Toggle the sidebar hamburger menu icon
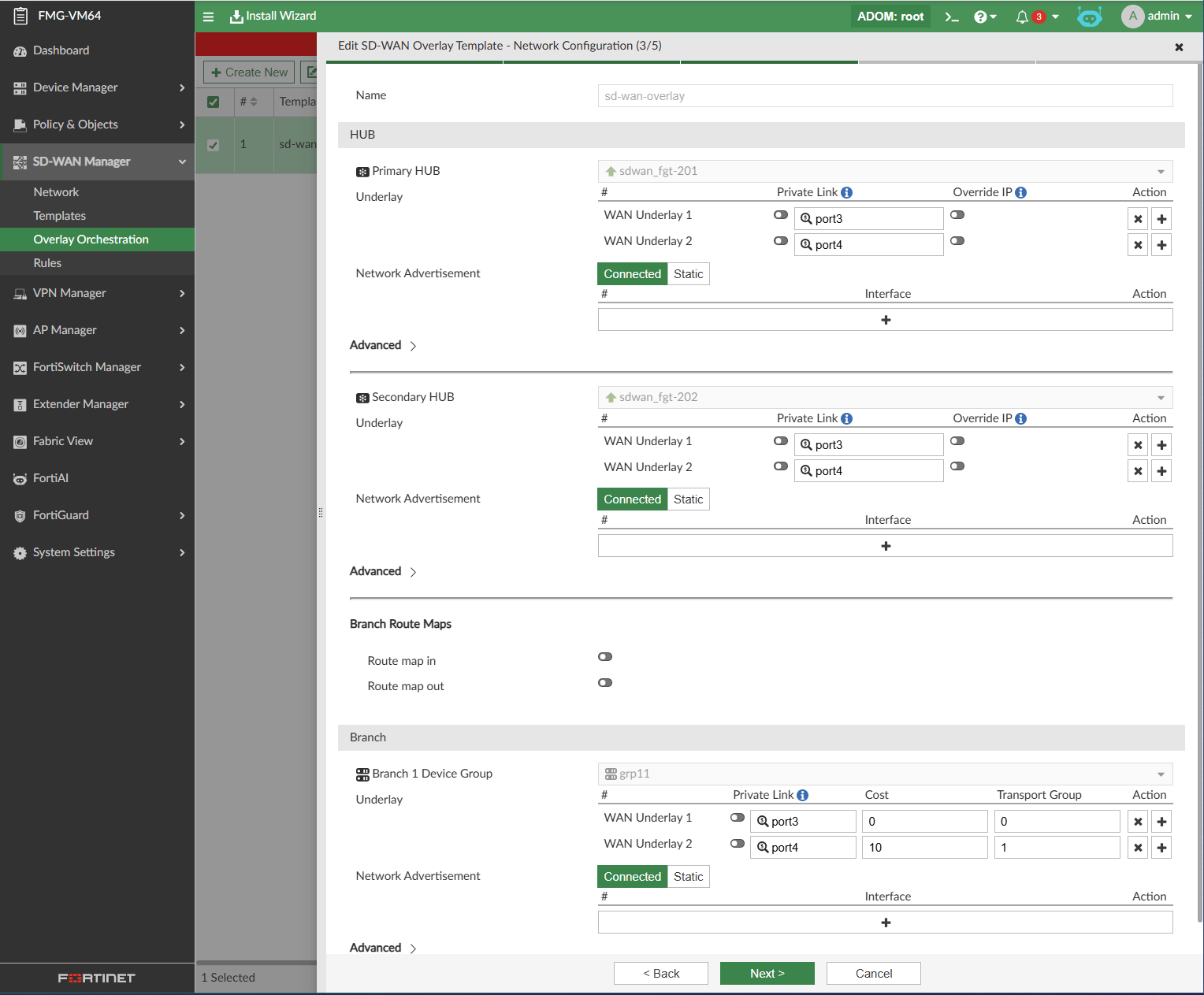 (209, 17)
